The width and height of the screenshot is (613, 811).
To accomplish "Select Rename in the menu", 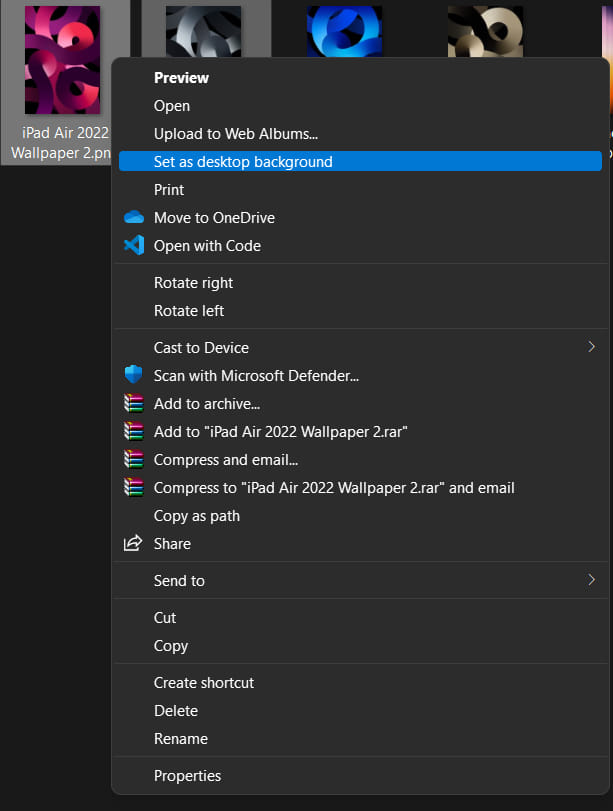I will click(x=360, y=739).
